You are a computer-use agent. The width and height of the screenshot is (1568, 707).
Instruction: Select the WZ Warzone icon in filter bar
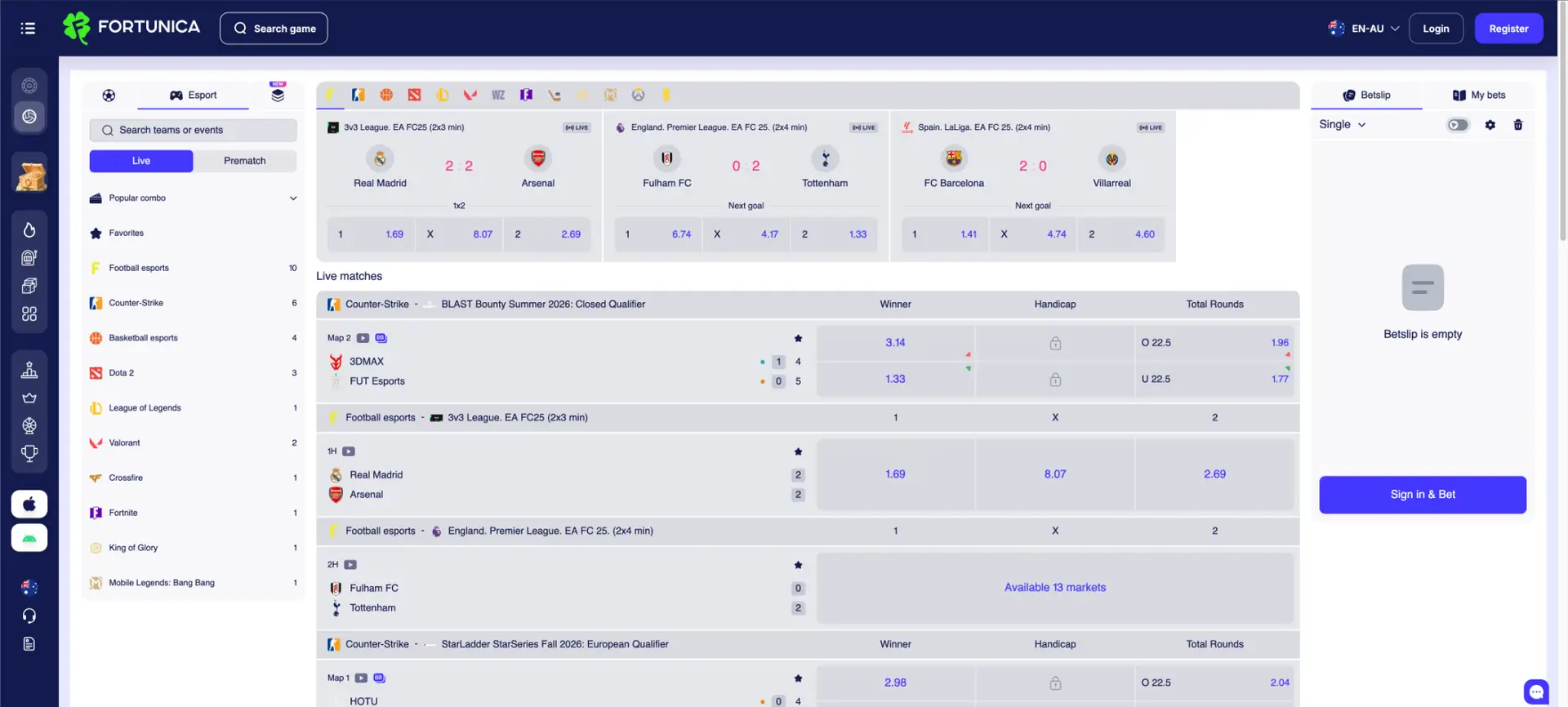498,95
